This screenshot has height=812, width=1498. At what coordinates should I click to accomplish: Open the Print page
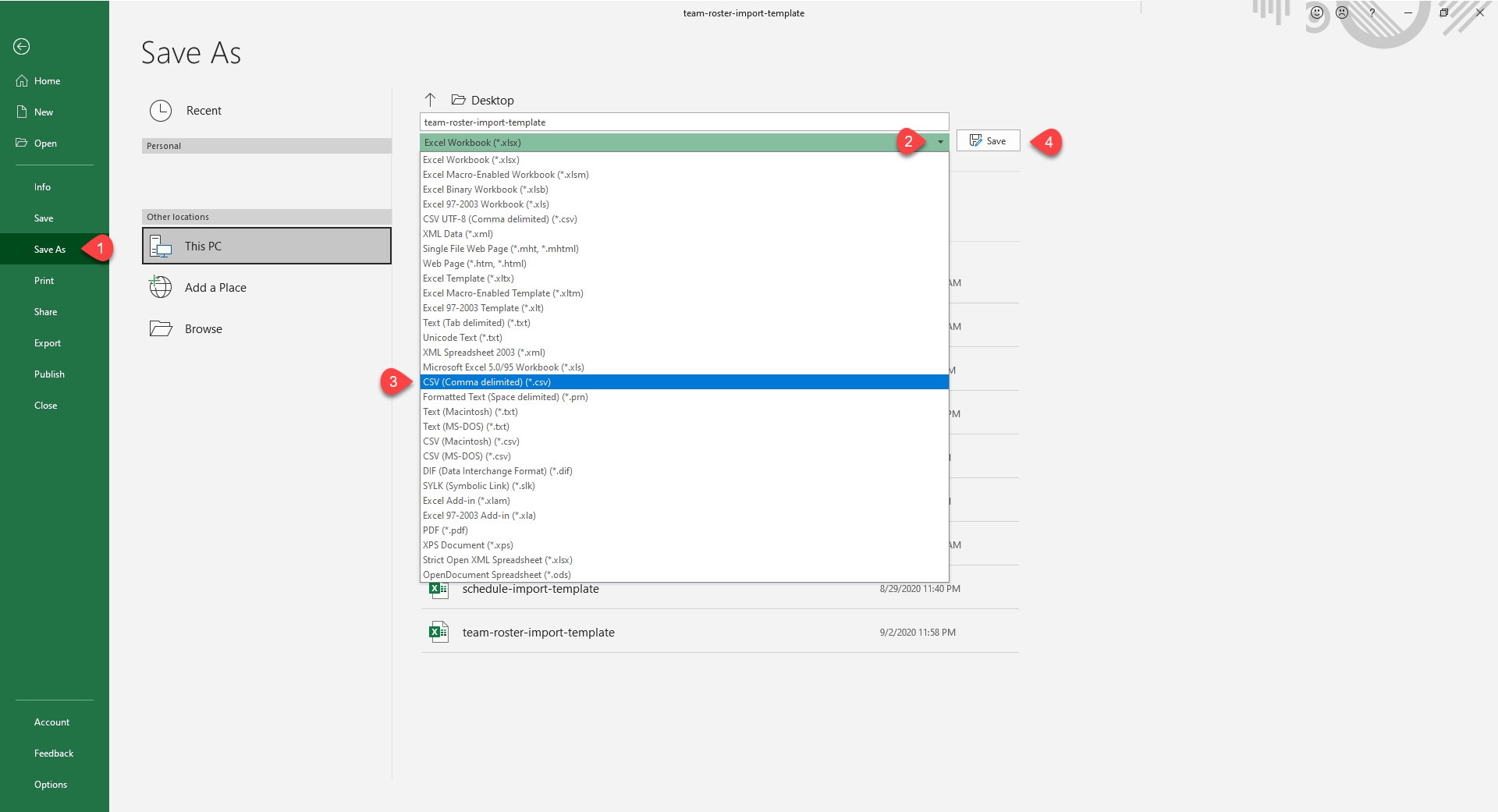point(44,281)
